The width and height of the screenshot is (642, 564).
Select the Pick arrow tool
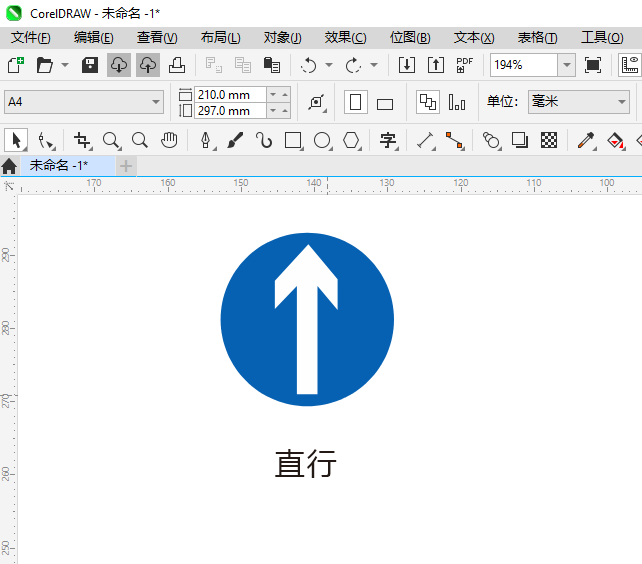point(16,140)
